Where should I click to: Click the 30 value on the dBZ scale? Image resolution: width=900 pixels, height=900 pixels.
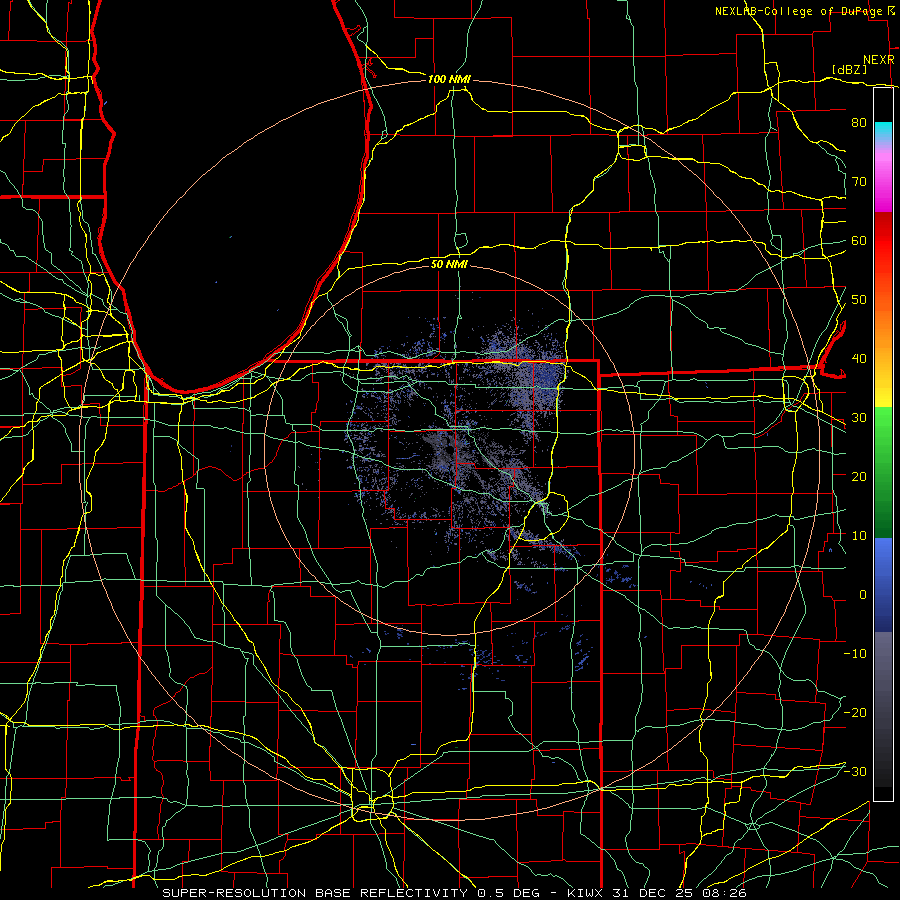(859, 417)
